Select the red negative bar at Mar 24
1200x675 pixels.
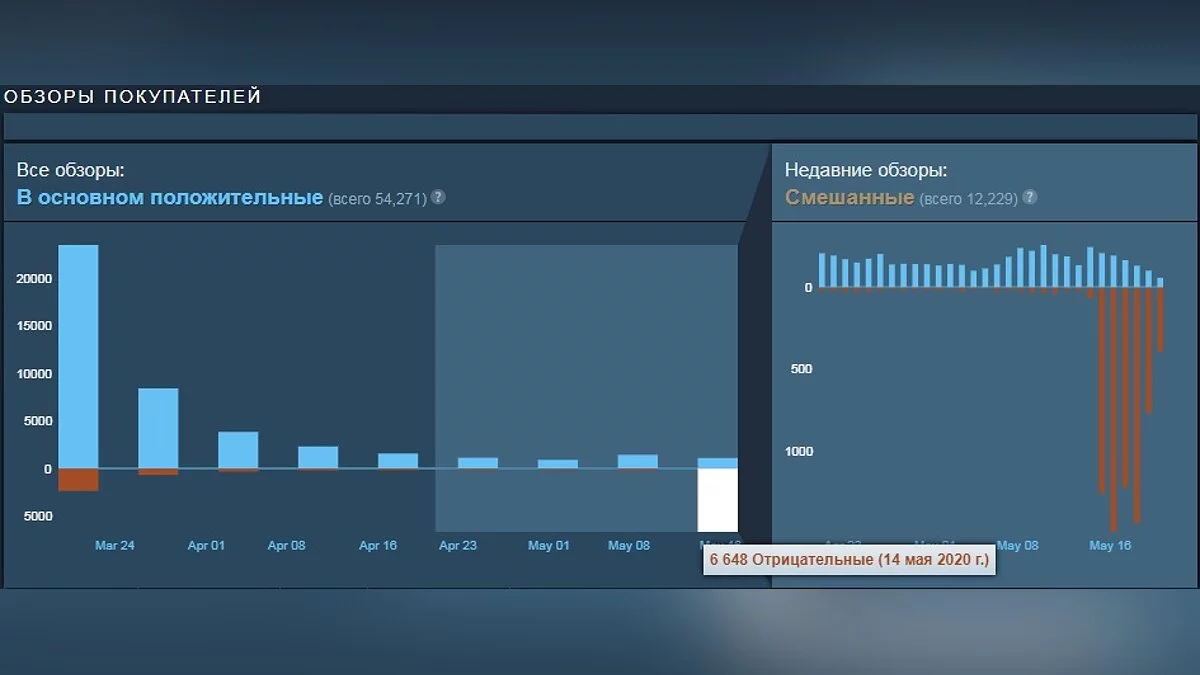78,479
